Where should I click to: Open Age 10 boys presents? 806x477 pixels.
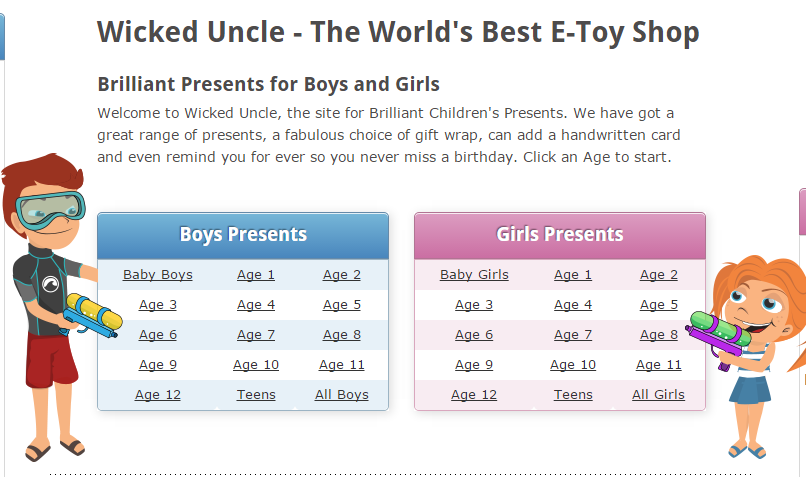256,365
